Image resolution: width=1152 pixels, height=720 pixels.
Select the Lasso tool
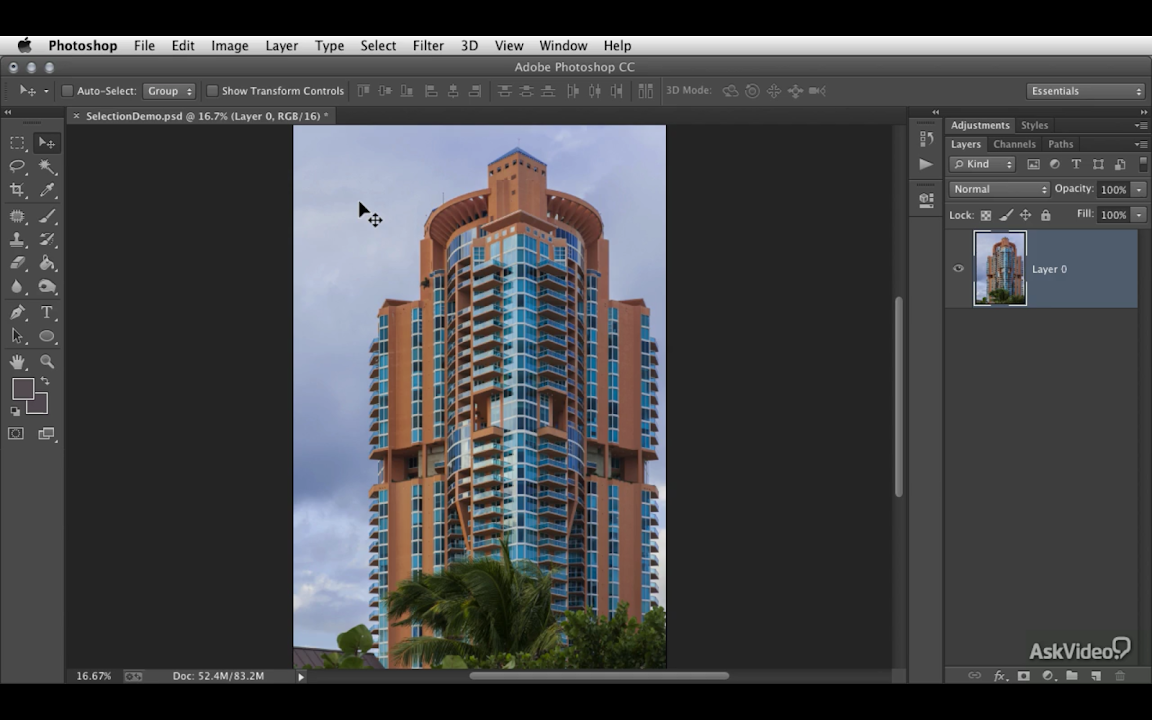click(x=17, y=166)
